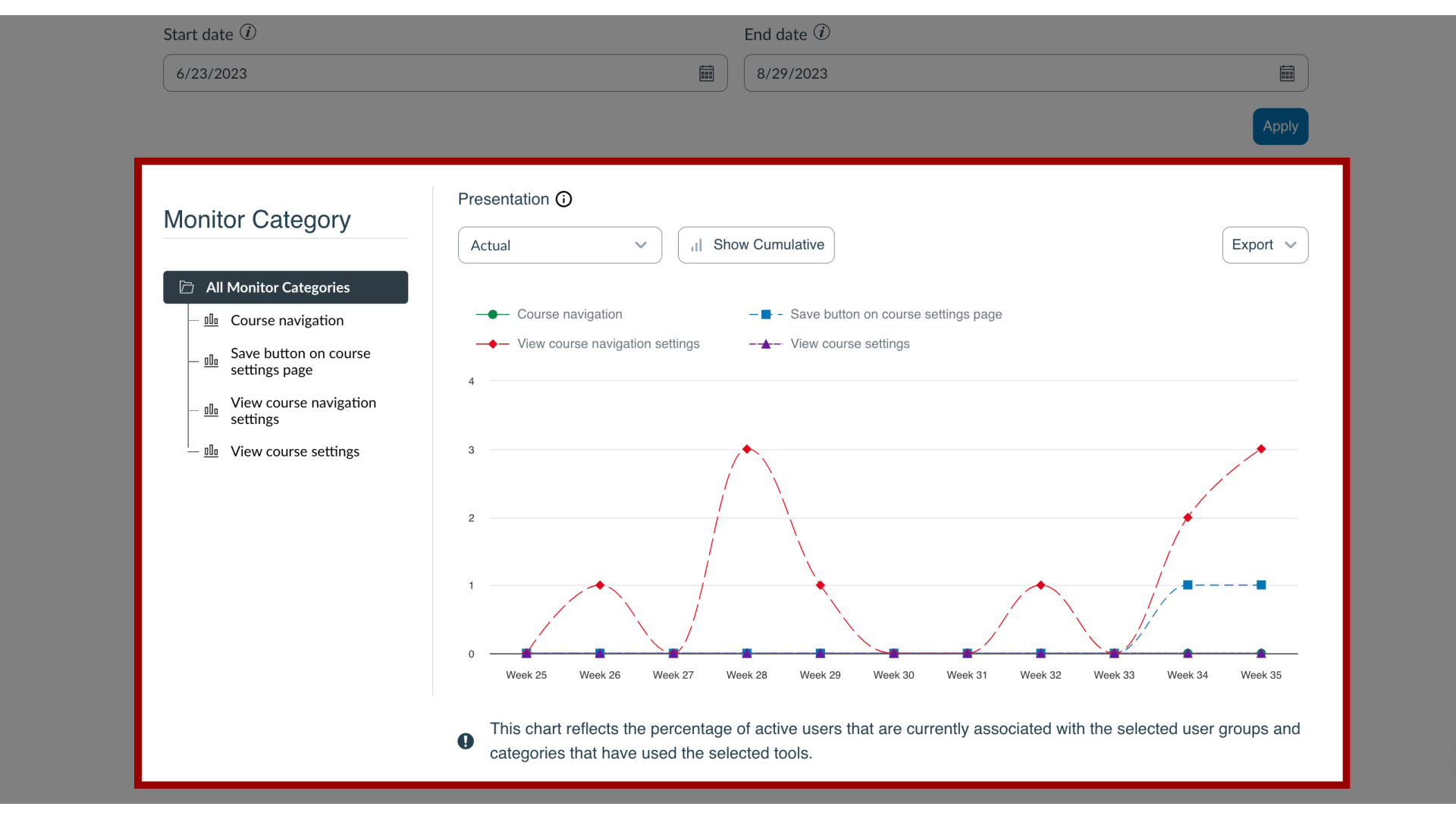Click the information icon below the chart

coord(466,740)
